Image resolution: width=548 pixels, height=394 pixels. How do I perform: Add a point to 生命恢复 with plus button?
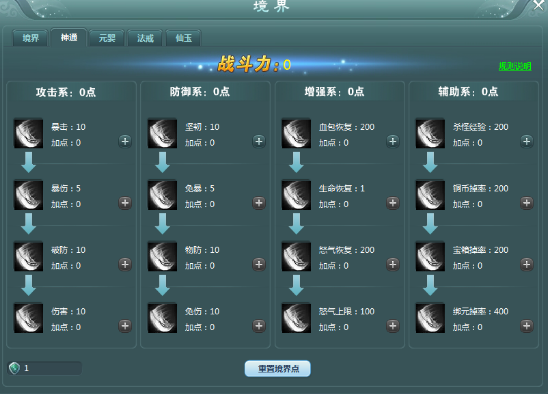point(393,203)
